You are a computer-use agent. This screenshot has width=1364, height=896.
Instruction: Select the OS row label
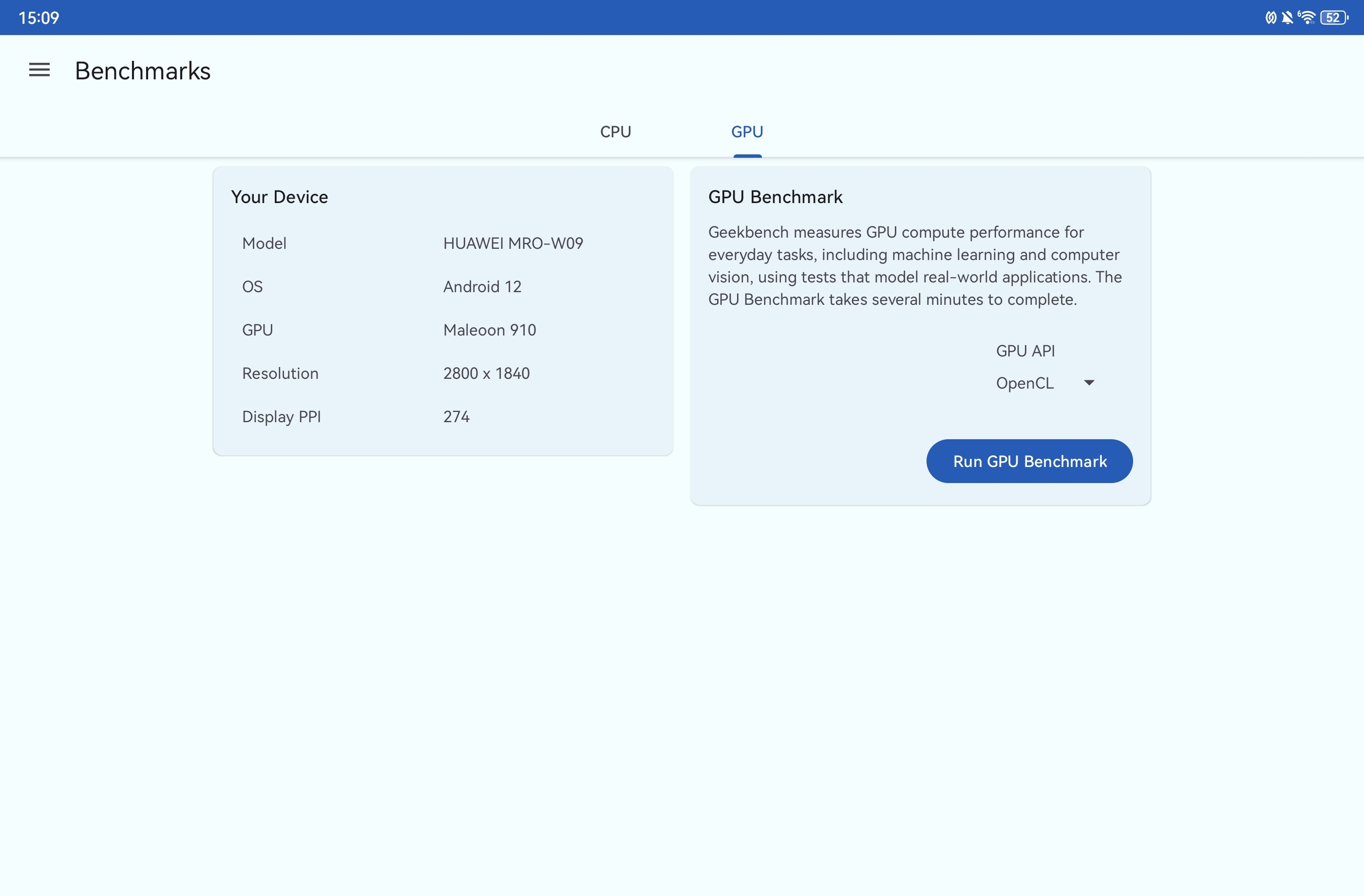point(252,286)
